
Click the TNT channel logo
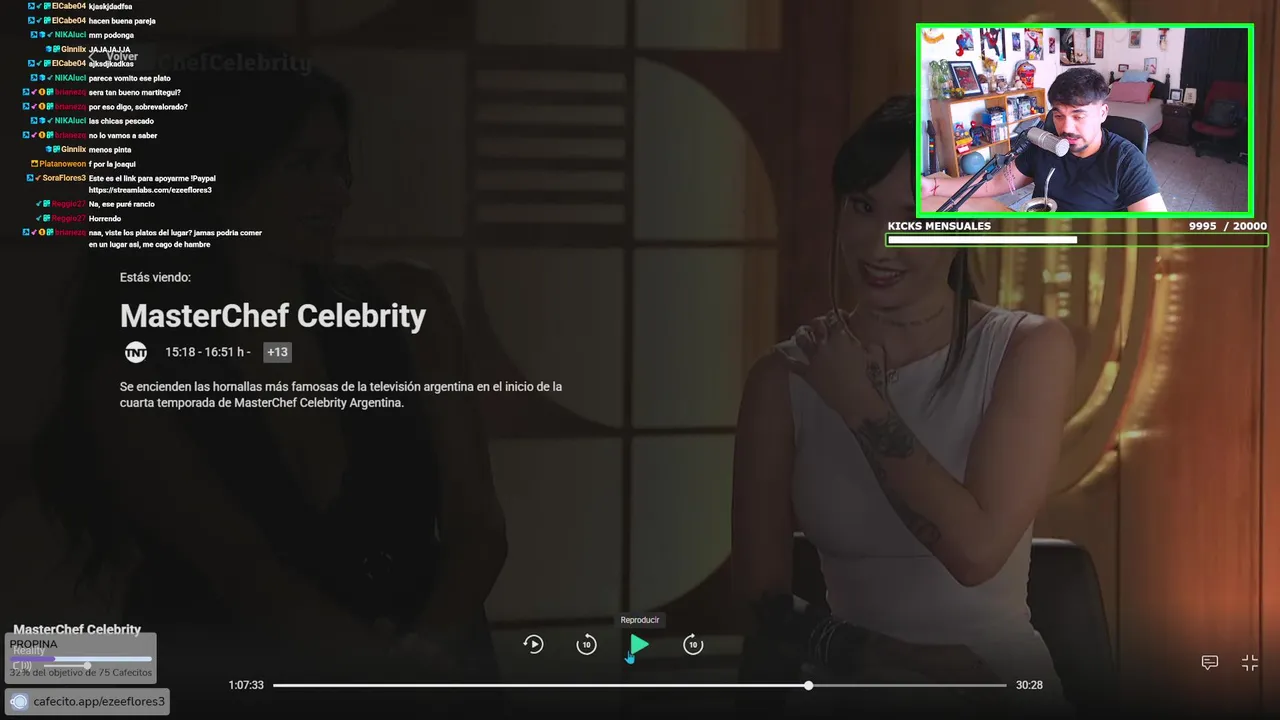(x=136, y=352)
